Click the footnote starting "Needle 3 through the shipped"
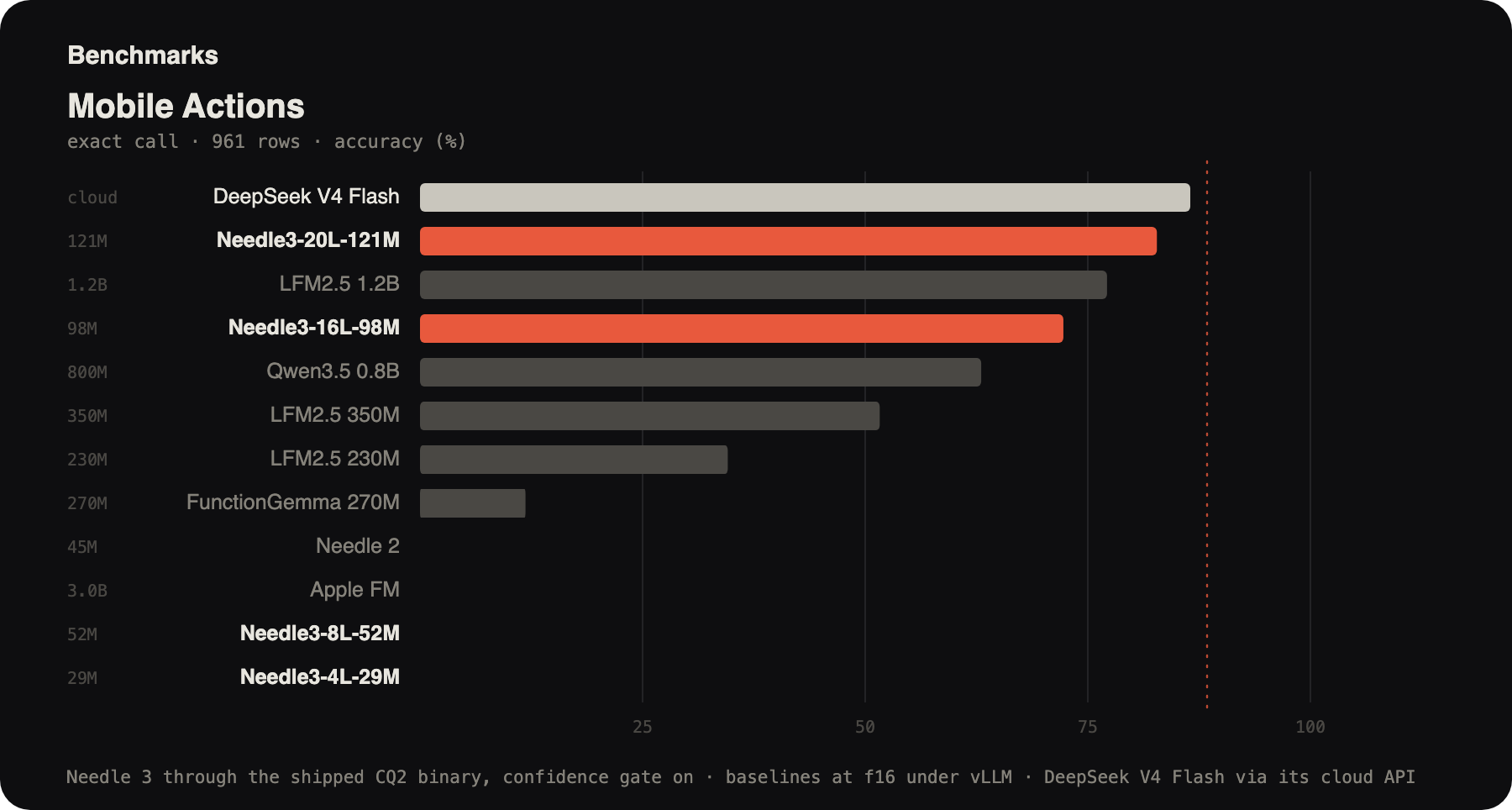Image resolution: width=1512 pixels, height=810 pixels. coord(741,777)
